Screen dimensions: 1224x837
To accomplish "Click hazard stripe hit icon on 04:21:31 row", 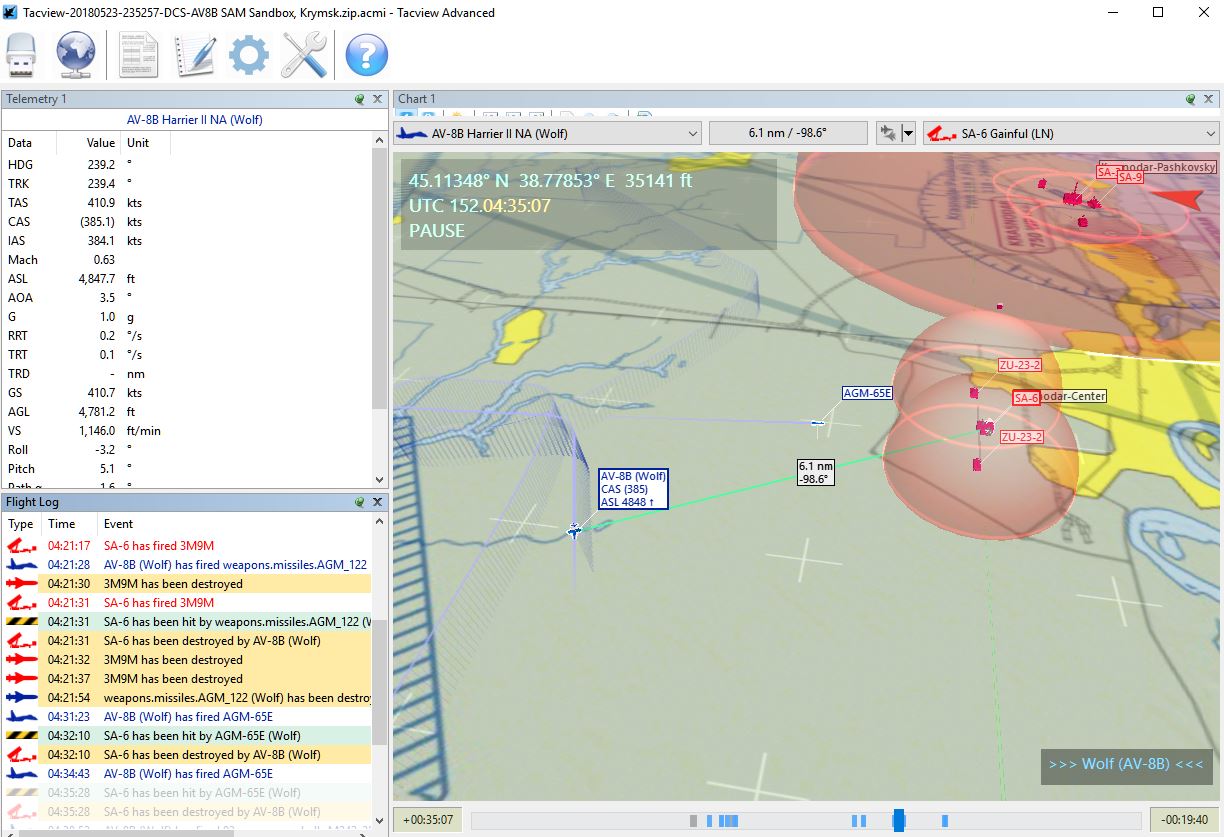I will [21, 622].
